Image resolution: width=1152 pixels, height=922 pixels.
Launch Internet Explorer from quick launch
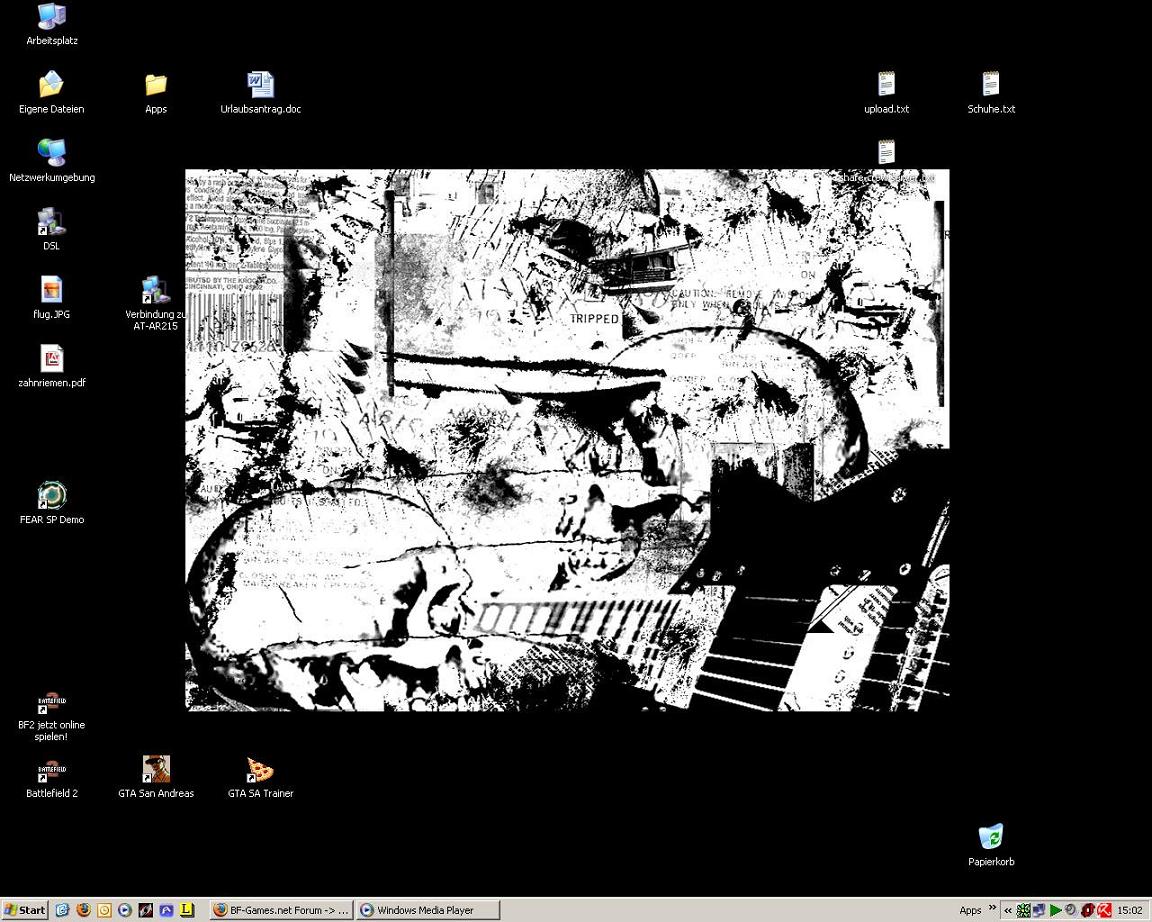[62, 910]
